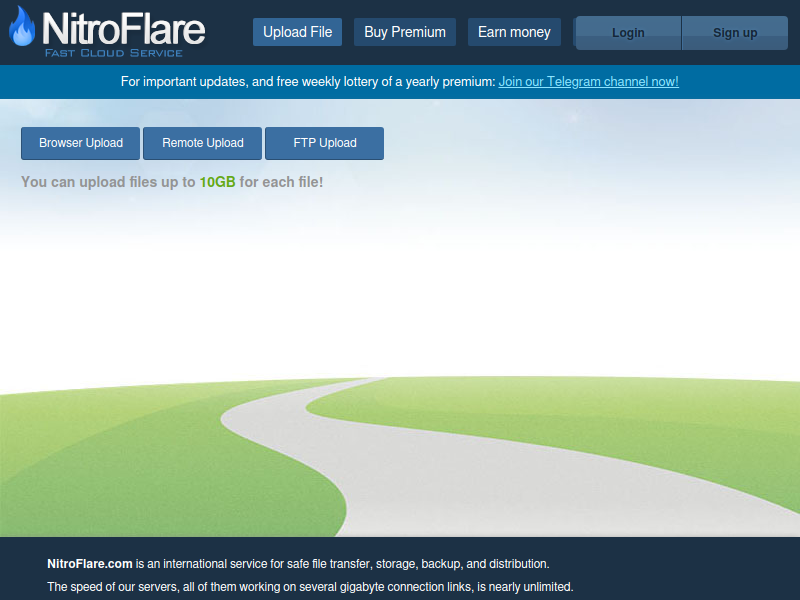Image resolution: width=800 pixels, height=600 pixels.
Task: Click the bold NitroFlare.com footer text
Action: (90, 563)
